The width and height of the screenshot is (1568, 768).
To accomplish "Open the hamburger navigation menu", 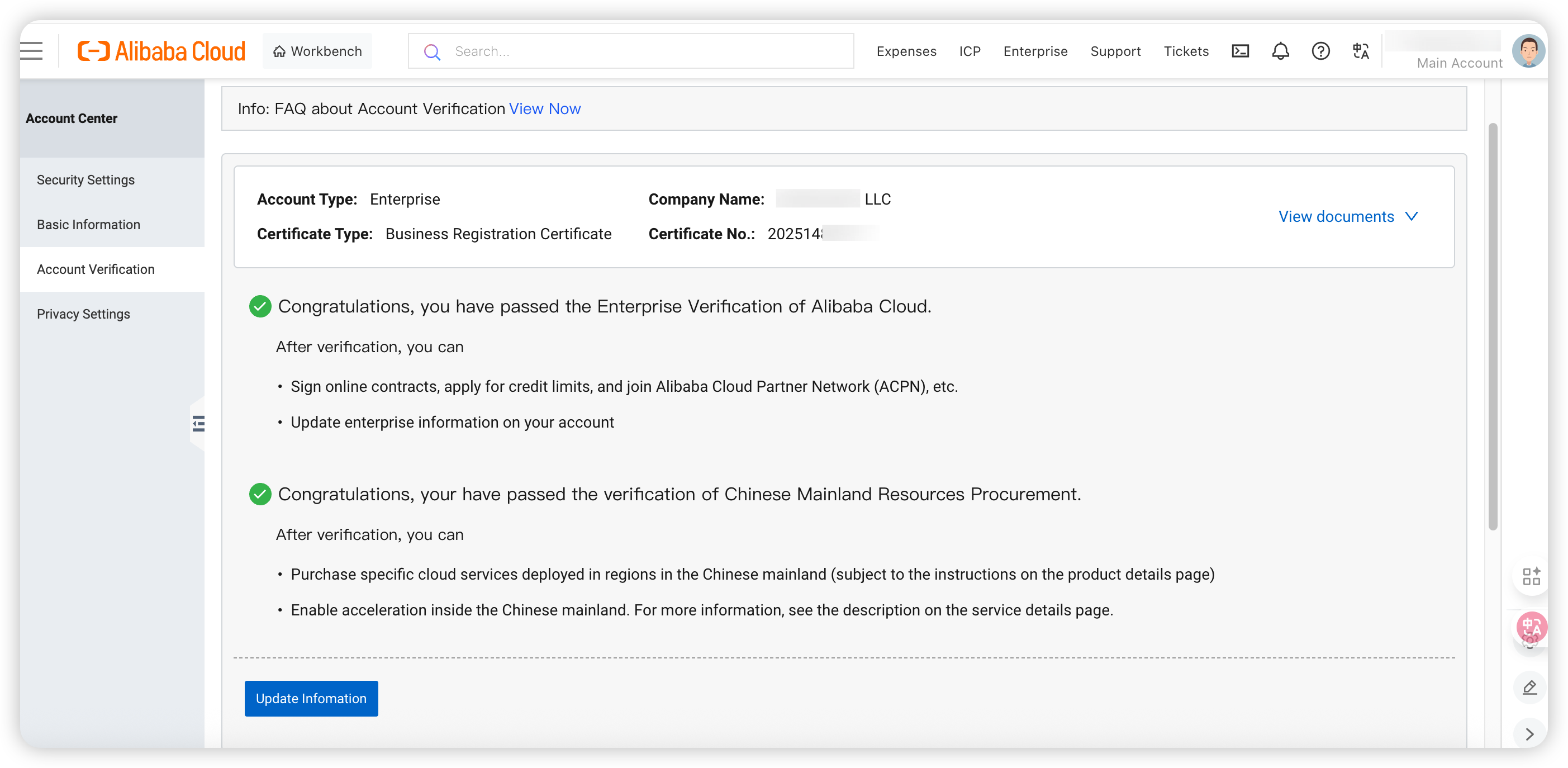I will pos(32,51).
